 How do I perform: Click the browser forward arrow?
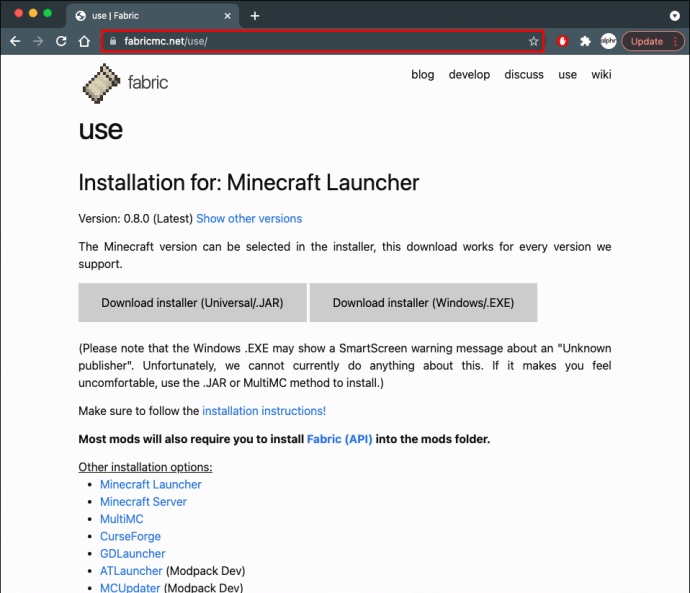[38, 41]
